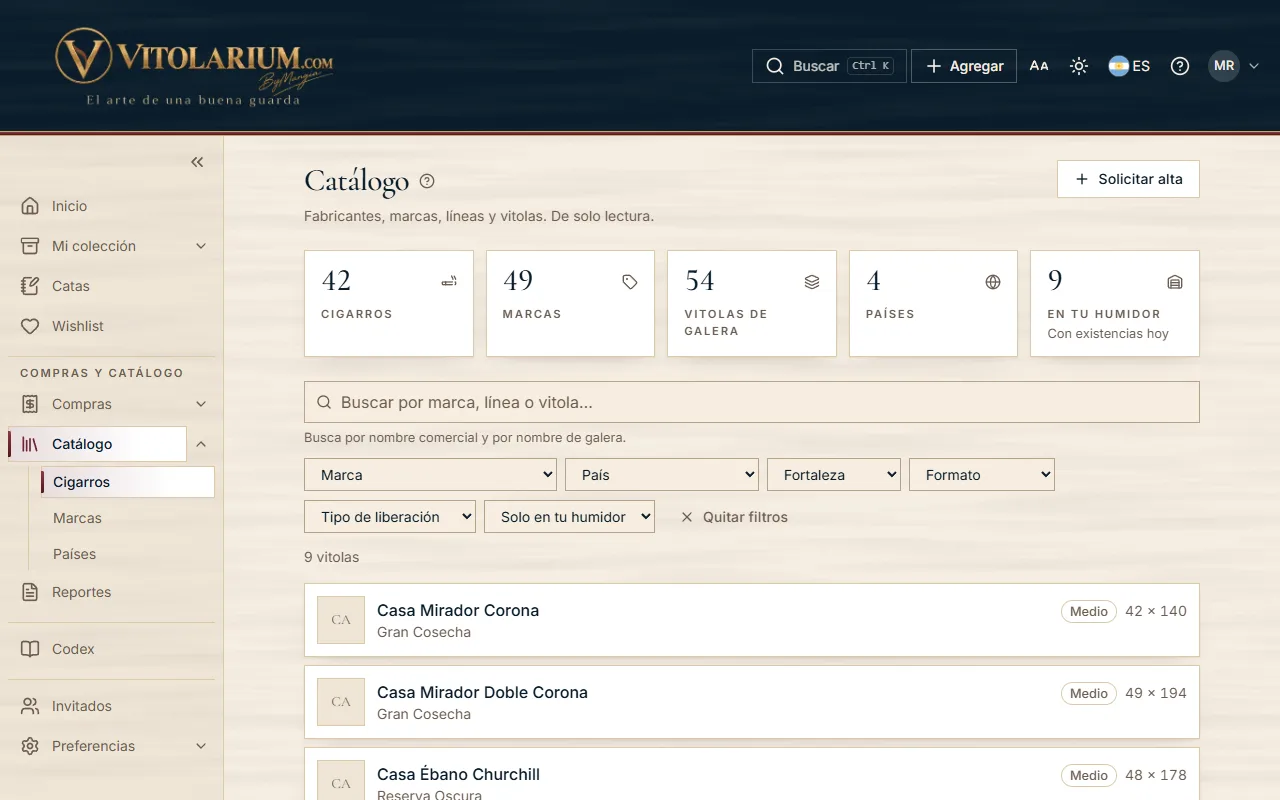Click the Catálogo help info icon

click(427, 181)
